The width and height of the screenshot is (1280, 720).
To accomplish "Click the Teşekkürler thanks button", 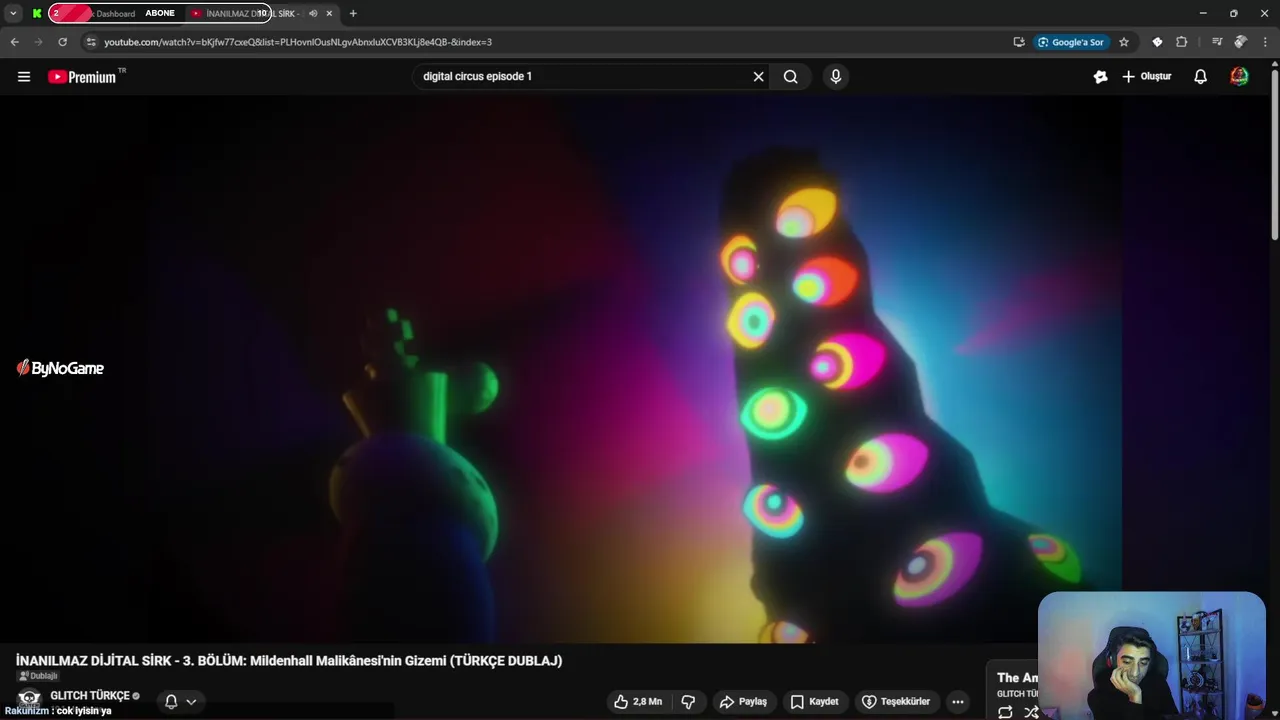I will coord(896,701).
